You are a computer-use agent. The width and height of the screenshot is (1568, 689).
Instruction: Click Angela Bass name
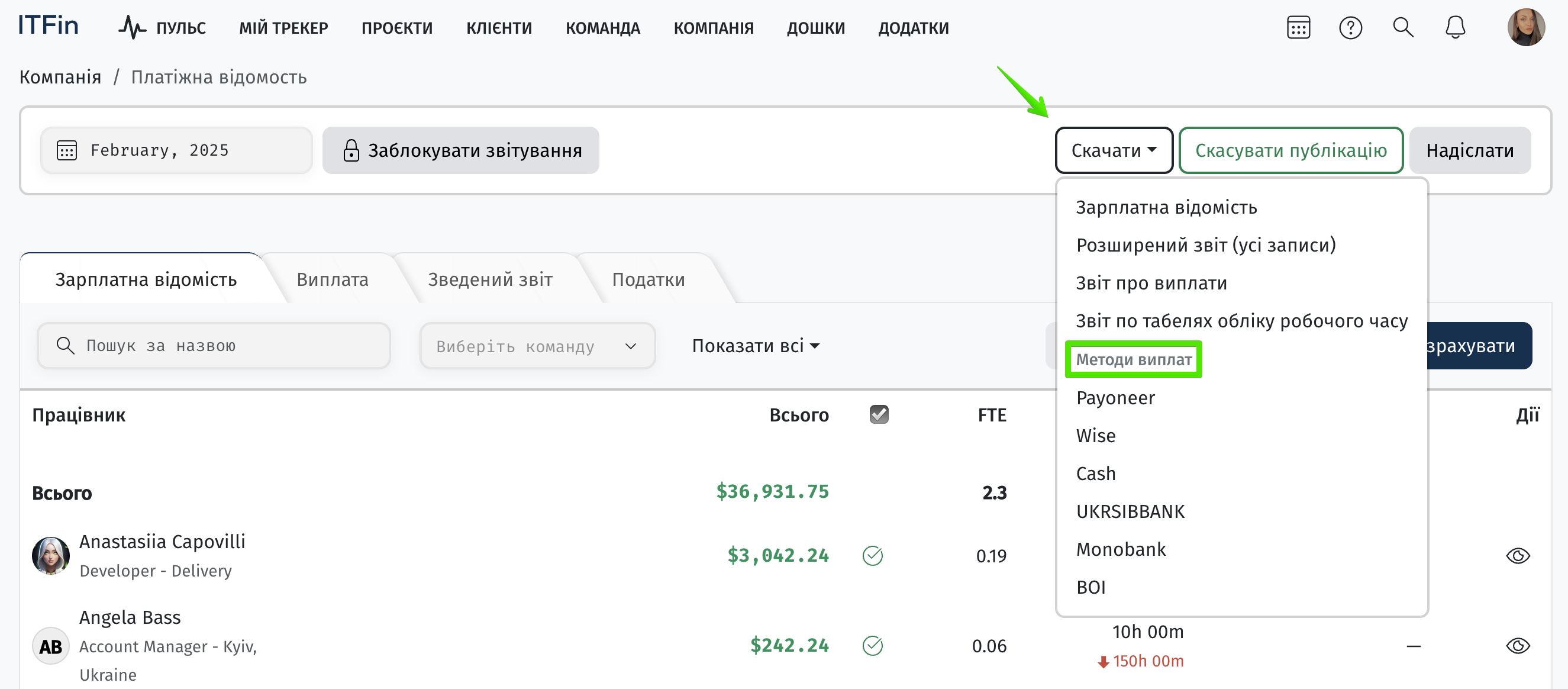coord(130,617)
